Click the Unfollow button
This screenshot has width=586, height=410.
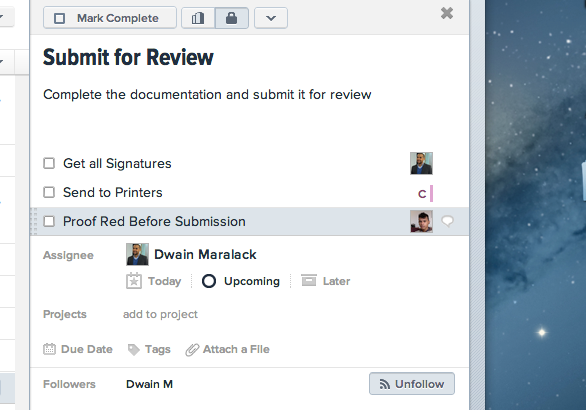(x=412, y=384)
